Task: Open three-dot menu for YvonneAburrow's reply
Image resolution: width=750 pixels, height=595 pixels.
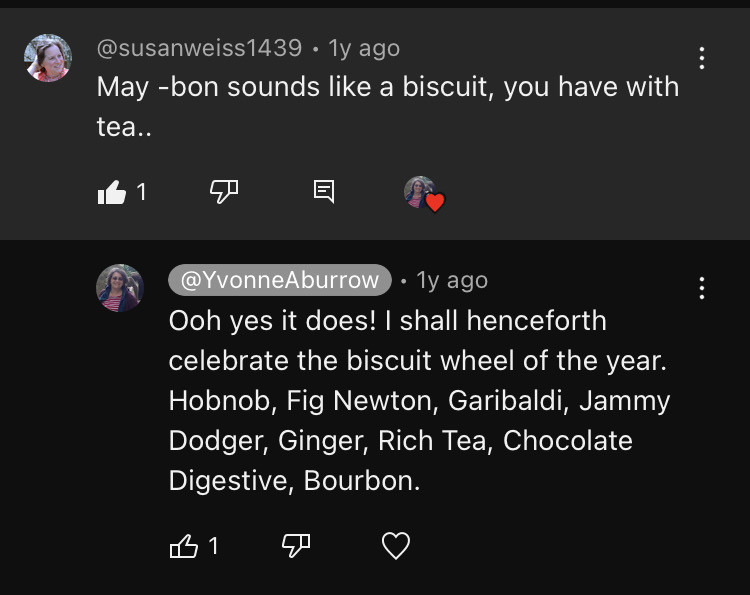Action: 702,289
